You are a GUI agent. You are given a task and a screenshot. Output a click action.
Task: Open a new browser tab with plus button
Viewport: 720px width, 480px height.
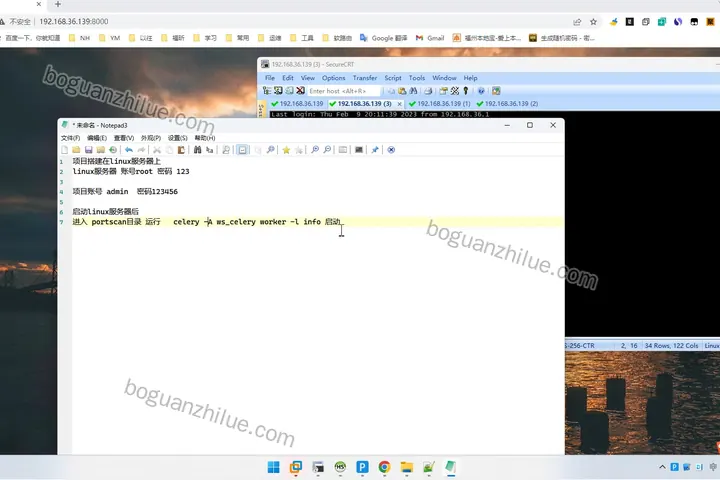click(x=57, y=4)
